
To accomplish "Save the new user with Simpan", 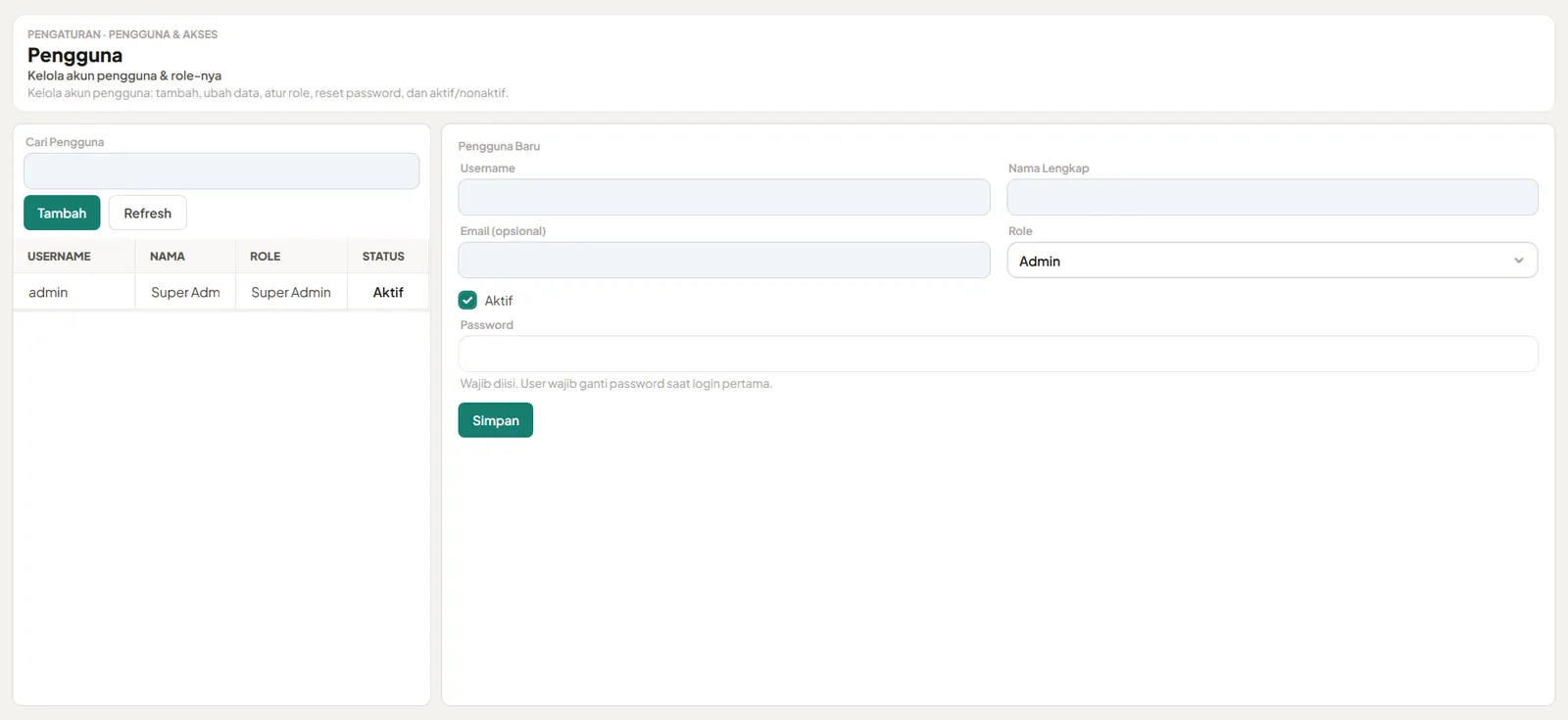I will [496, 420].
